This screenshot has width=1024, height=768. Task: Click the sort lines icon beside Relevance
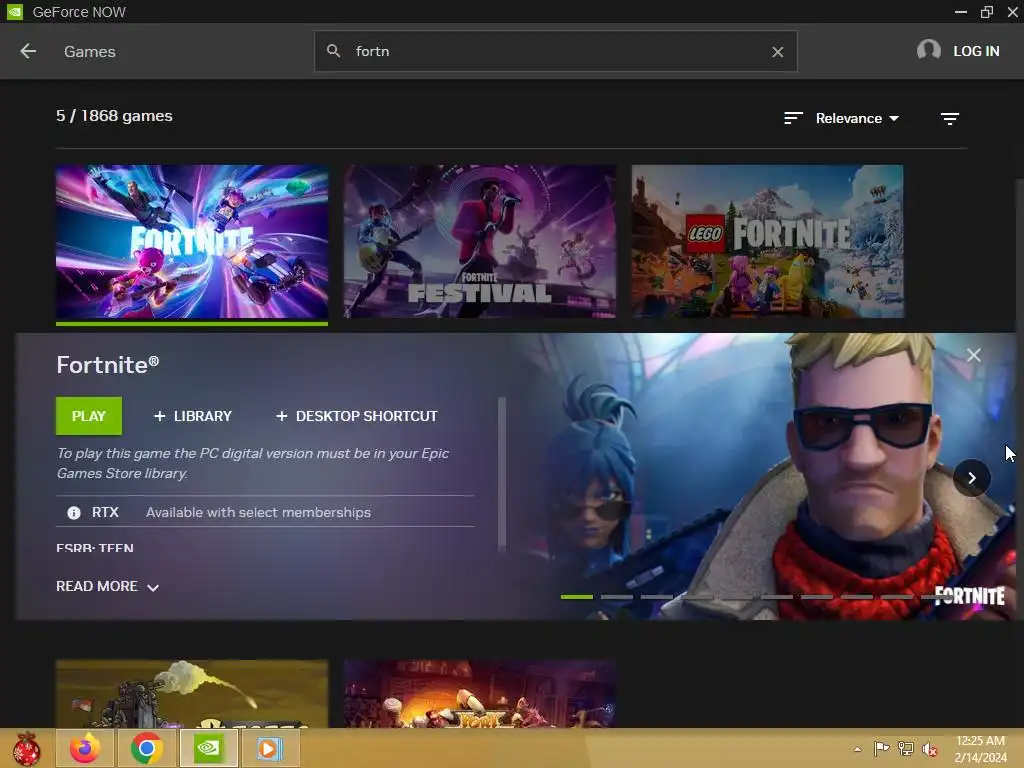click(x=793, y=118)
